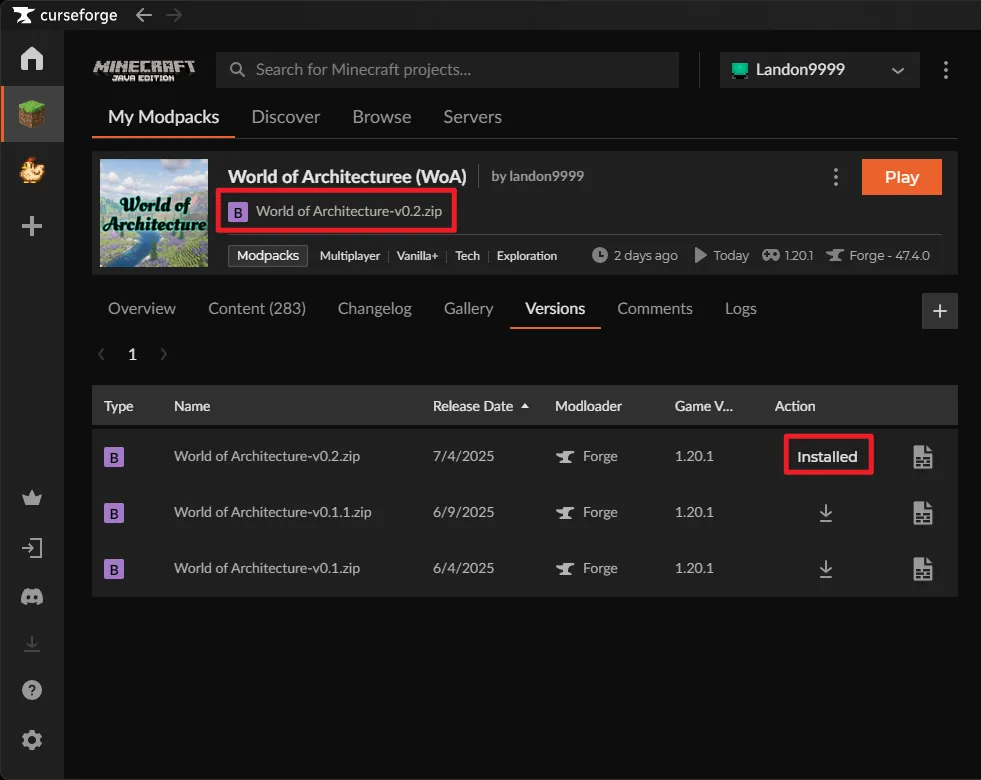This screenshot has width=981, height=780.
Task: Open the Discord icon in sidebar
Action: point(32,596)
